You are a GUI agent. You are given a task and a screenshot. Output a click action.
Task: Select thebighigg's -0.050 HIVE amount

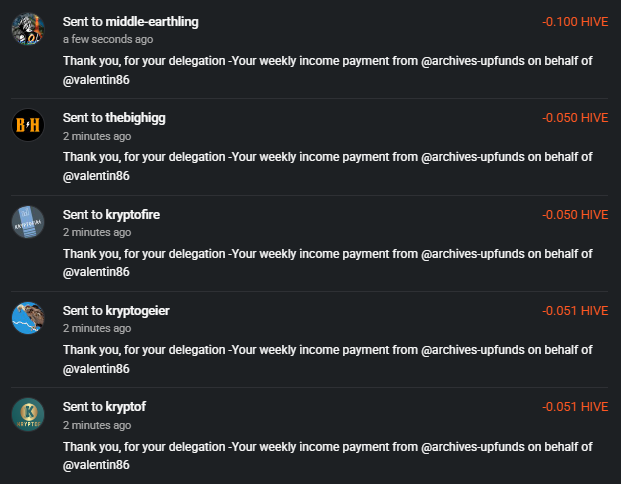point(575,118)
